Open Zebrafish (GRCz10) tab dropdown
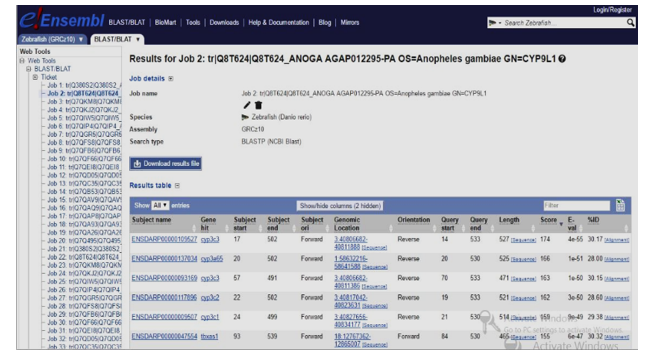The image size is (650, 360). point(81,39)
